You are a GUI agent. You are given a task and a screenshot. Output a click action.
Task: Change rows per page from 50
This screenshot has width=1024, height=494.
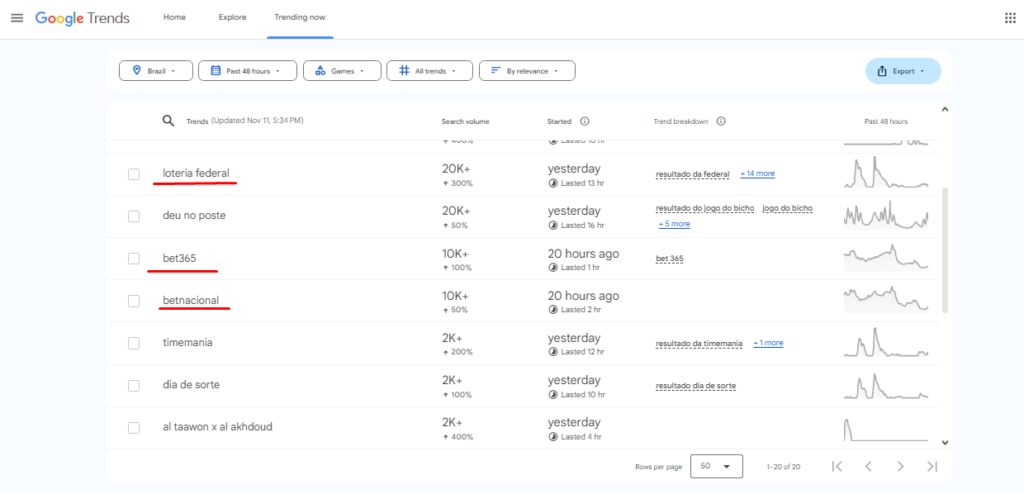(x=716, y=467)
